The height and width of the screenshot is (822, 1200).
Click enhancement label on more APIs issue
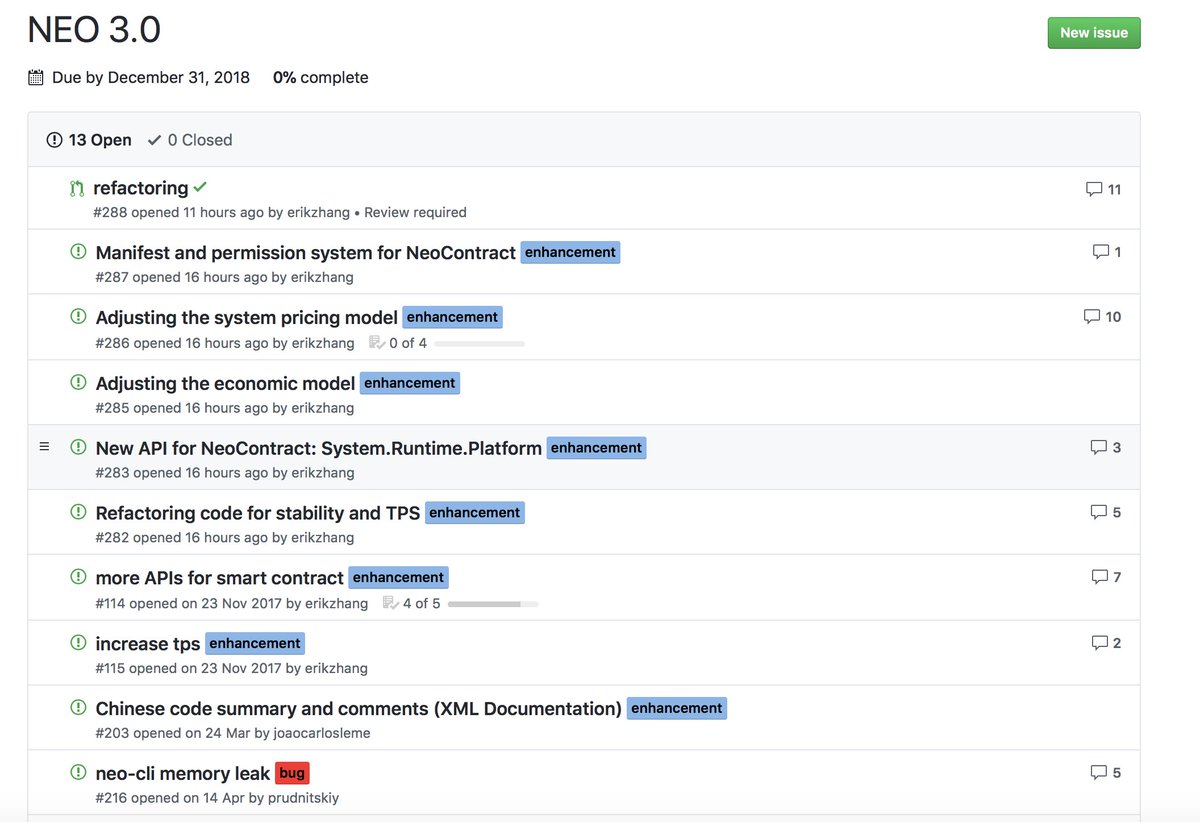[399, 579]
